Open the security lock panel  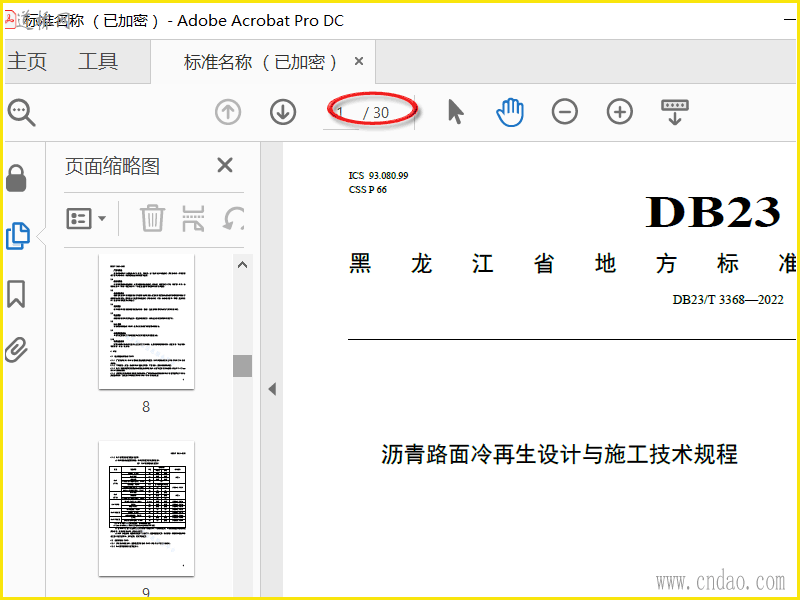point(16,179)
